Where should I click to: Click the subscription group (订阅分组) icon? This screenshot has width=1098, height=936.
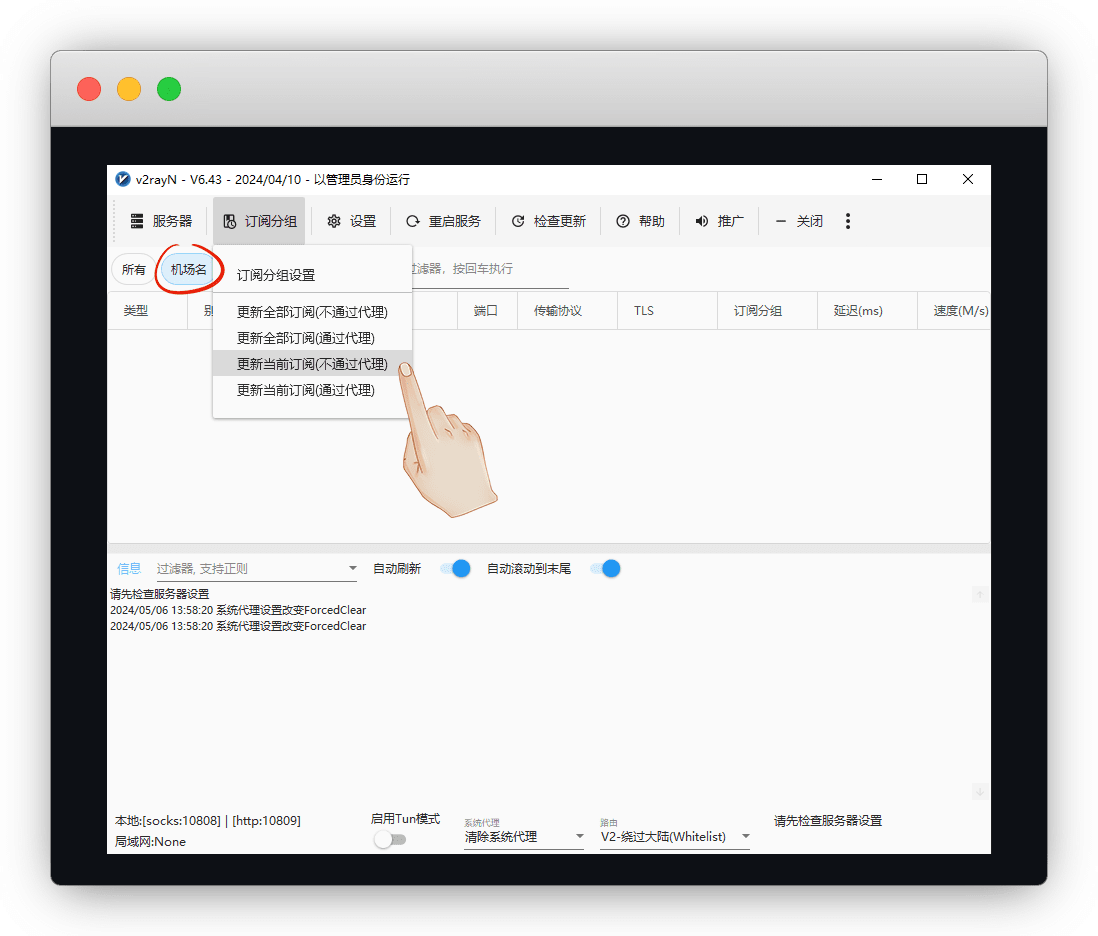coord(230,221)
